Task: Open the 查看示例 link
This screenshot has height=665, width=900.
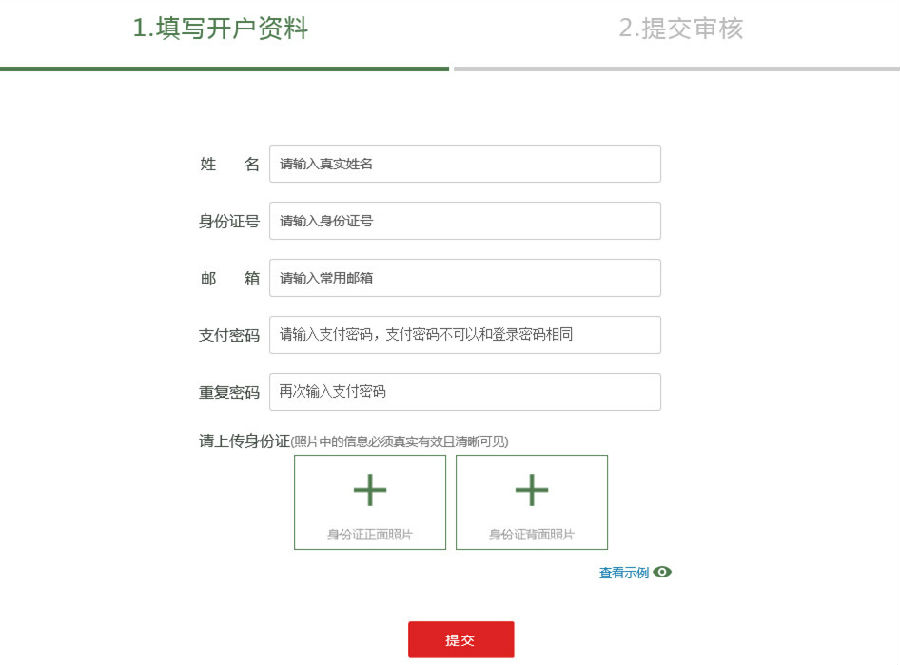Action: [x=624, y=573]
